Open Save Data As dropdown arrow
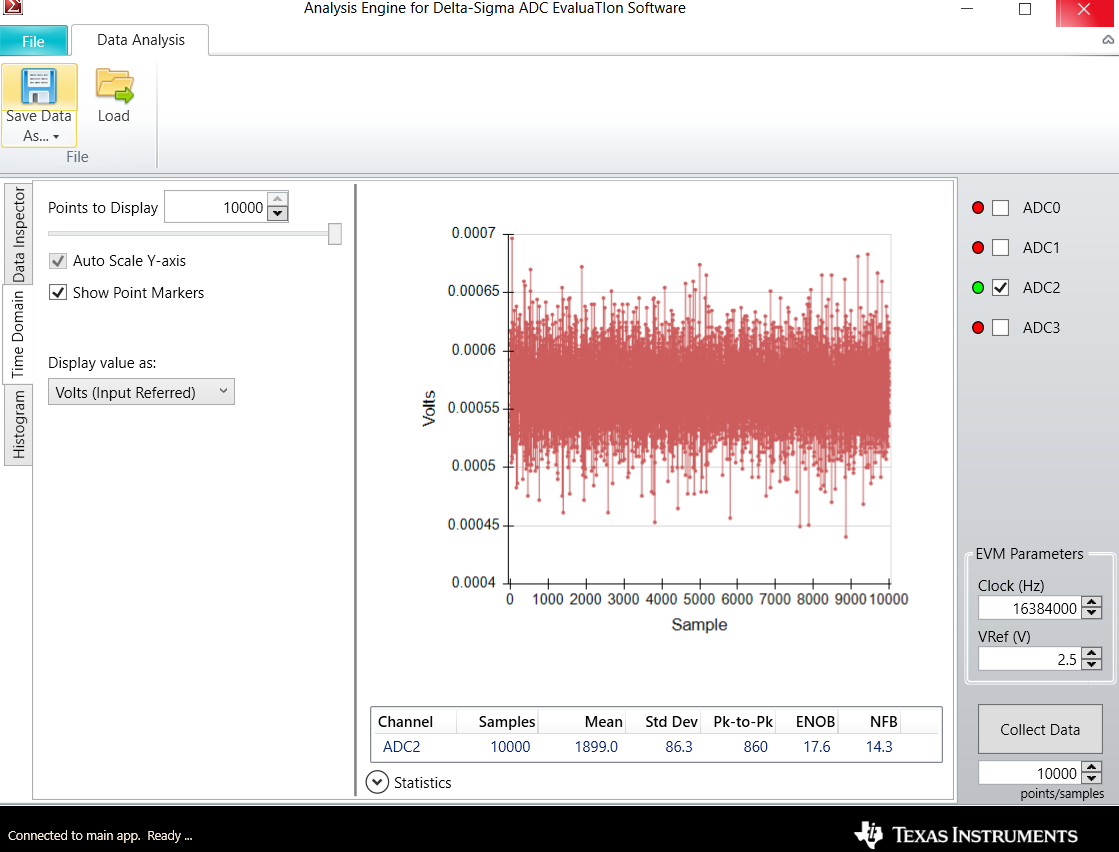The height and width of the screenshot is (852, 1119). tap(56, 137)
